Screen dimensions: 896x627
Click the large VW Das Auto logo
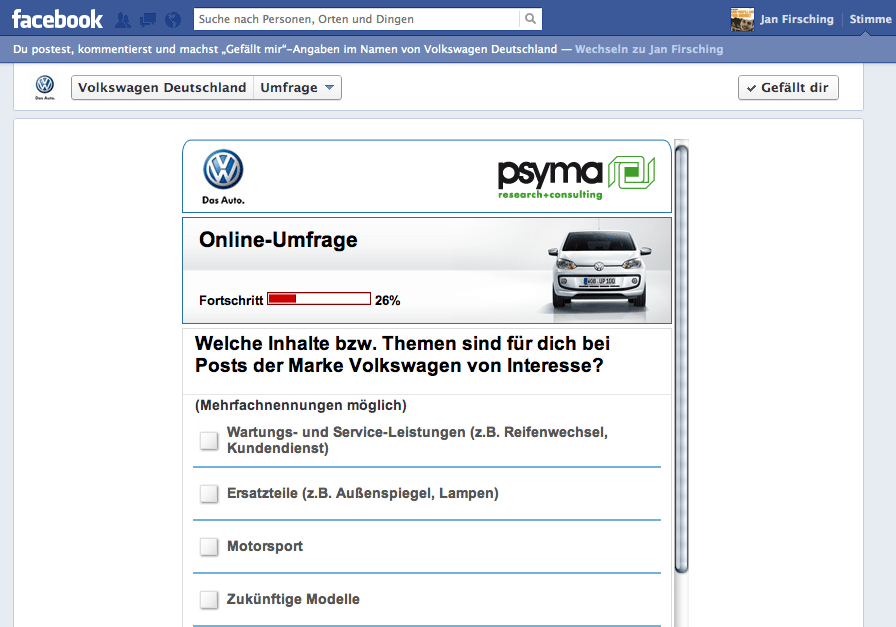223,177
